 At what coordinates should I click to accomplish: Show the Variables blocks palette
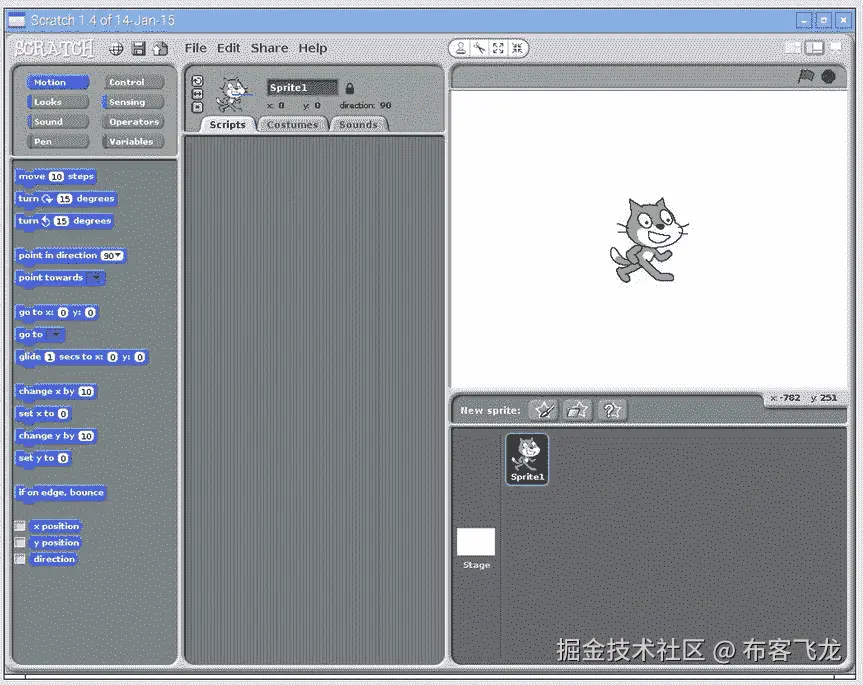tap(133, 141)
